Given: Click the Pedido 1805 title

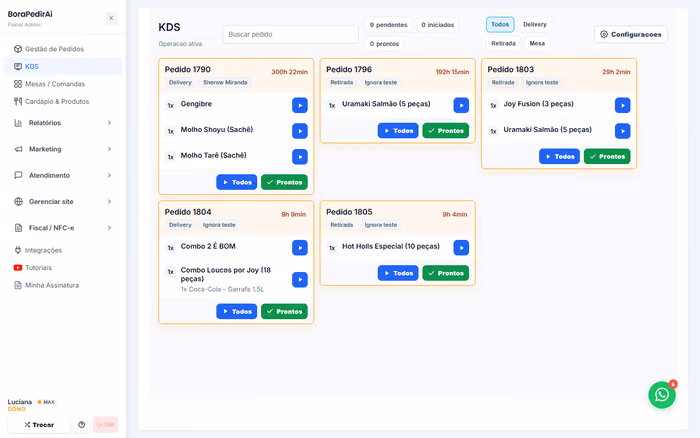Looking at the screenshot, I should coord(349,212).
